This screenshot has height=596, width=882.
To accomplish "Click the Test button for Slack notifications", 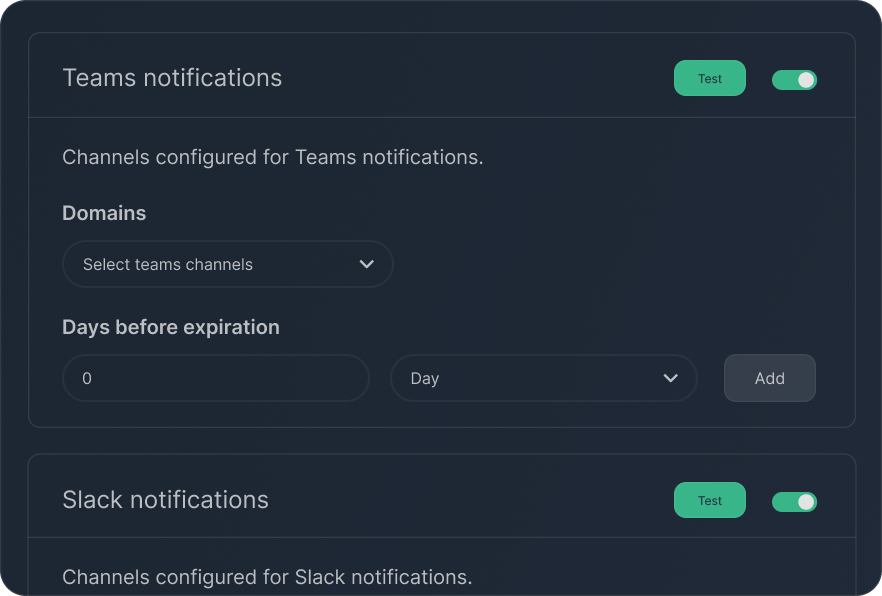I will [x=709, y=501].
